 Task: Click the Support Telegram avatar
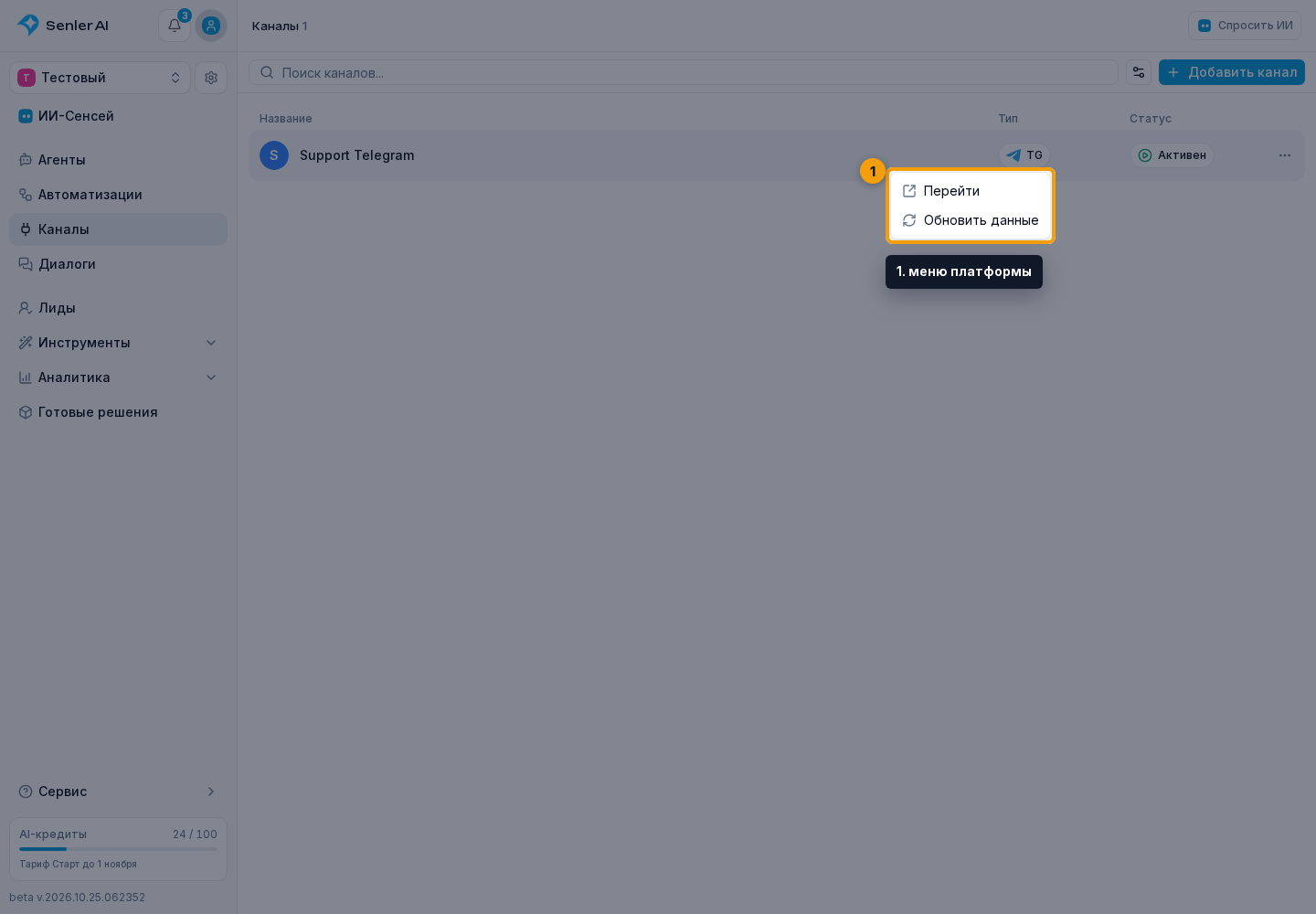pos(274,155)
